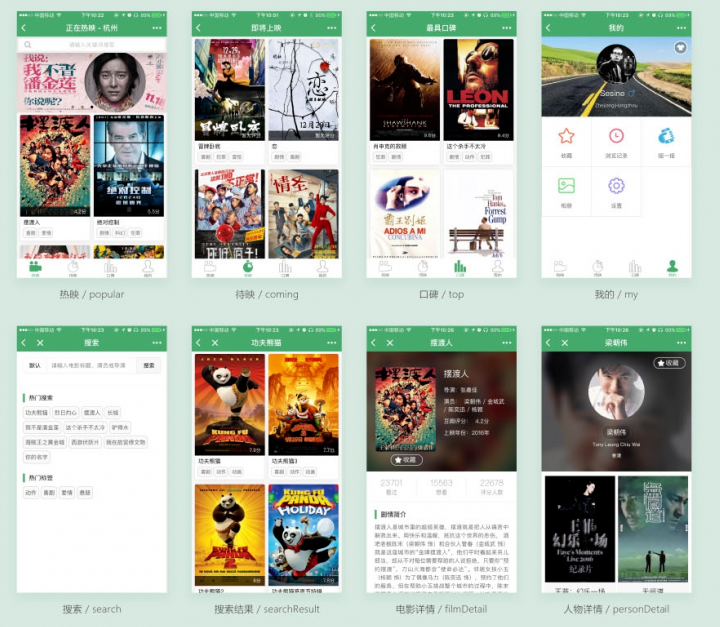Select bar-chart top tab icon on popular screen
Image resolution: width=720 pixels, height=627 pixels.
110,266
